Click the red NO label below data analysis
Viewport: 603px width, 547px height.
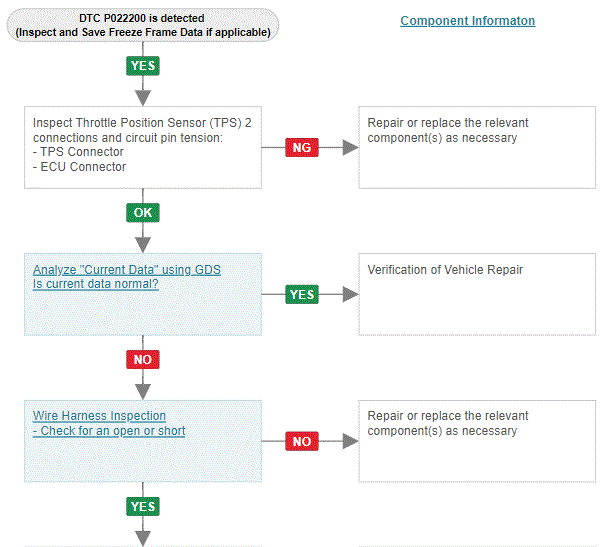coord(143,359)
